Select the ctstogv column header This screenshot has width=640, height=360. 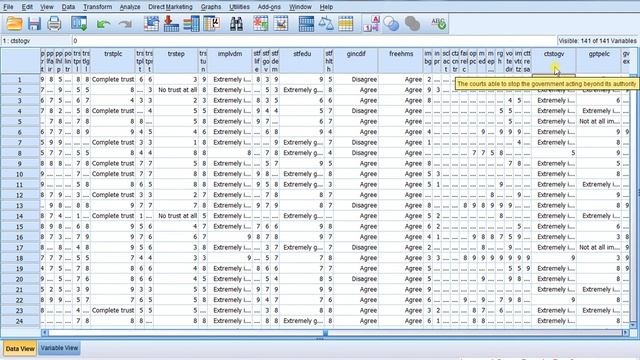554,61
